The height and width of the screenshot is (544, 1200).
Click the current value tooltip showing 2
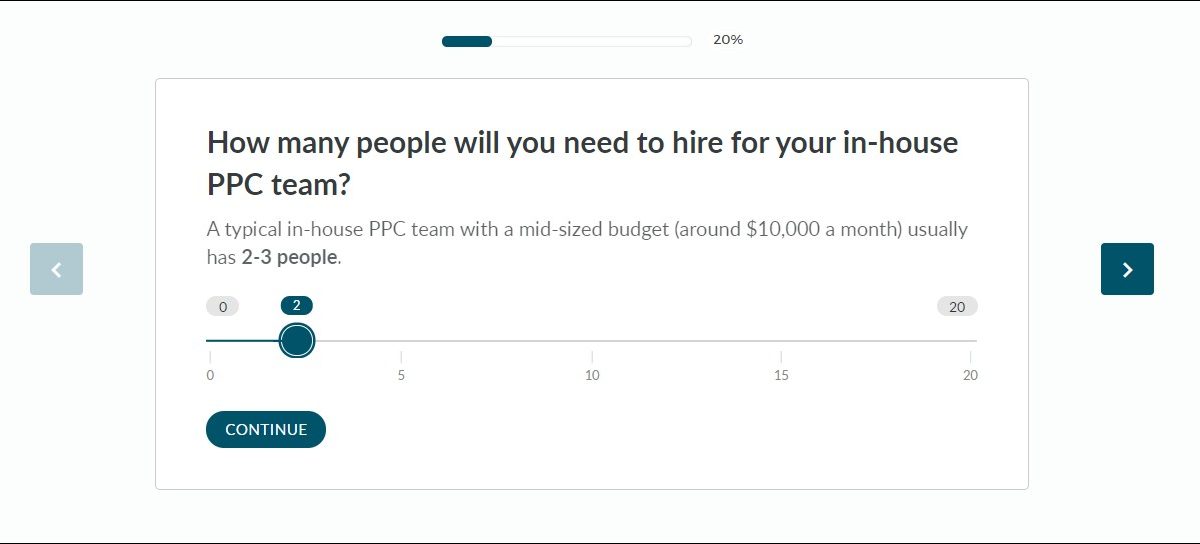click(296, 306)
